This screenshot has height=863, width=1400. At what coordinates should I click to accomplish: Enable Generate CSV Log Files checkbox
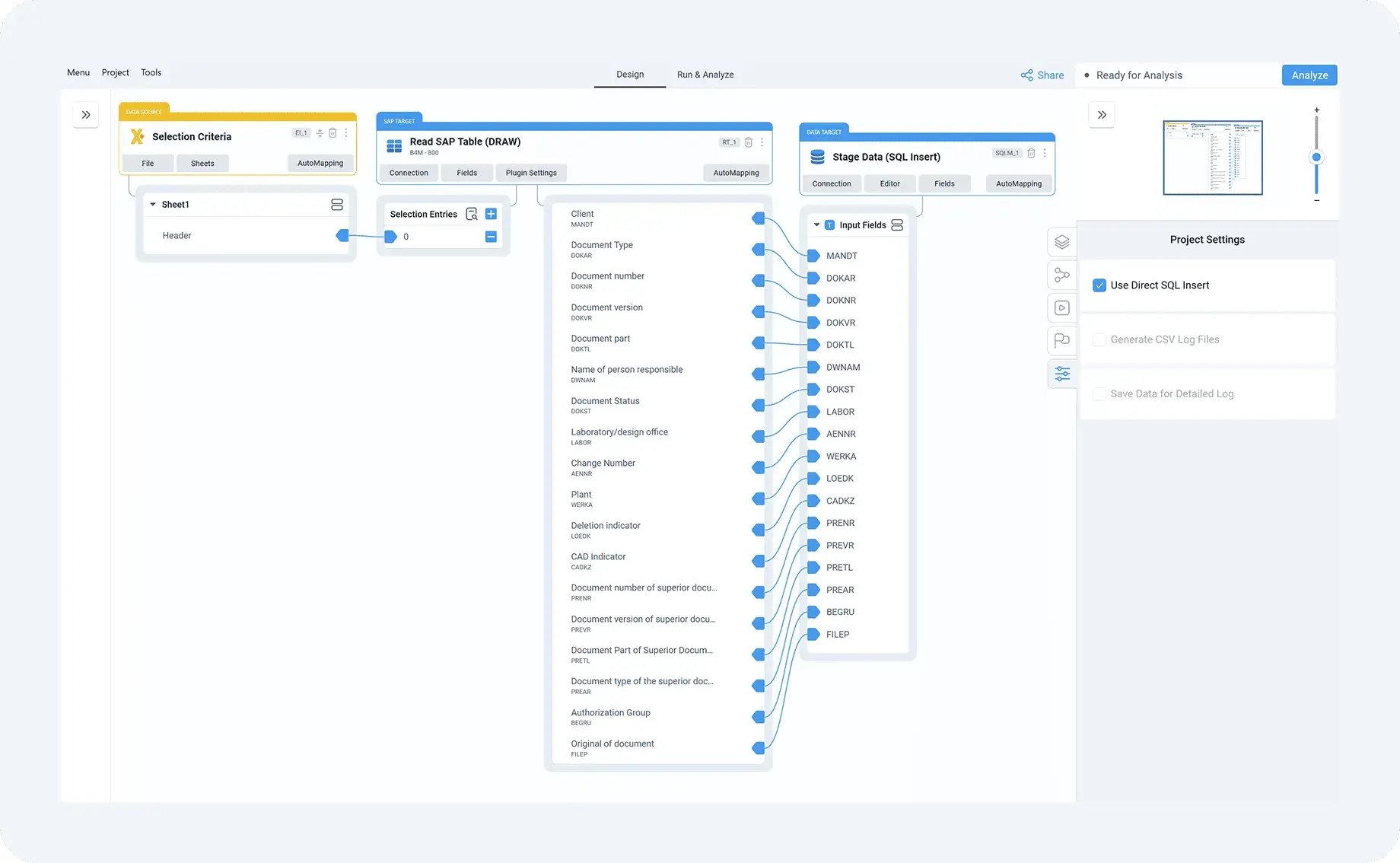[1099, 339]
